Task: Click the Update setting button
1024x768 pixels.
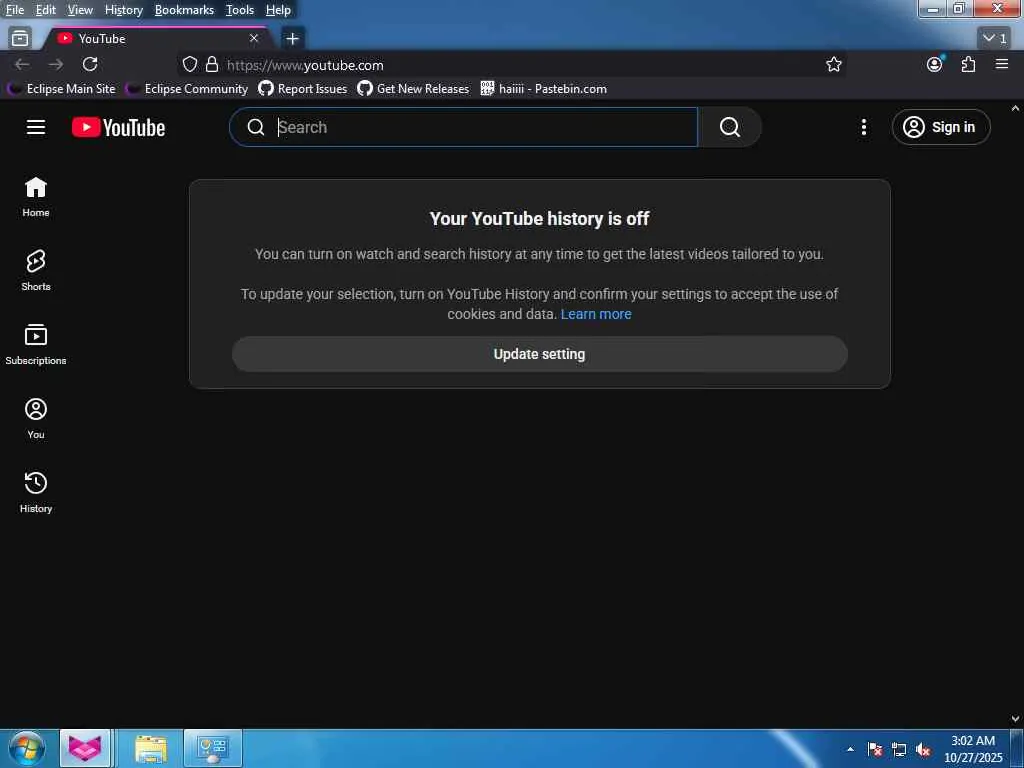Action: (x=539, y=354)
